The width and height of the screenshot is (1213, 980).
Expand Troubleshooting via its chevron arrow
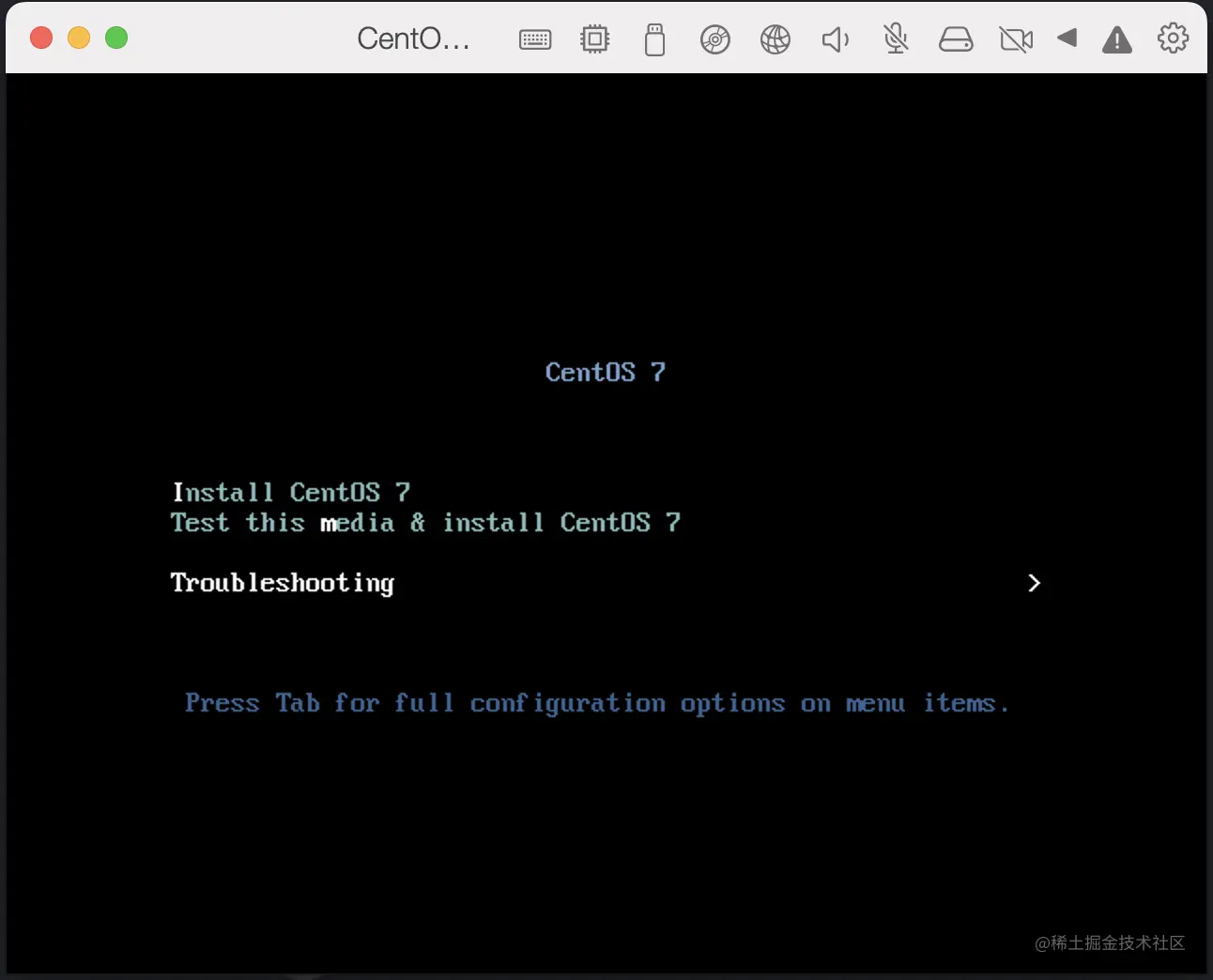(1034, 583)
